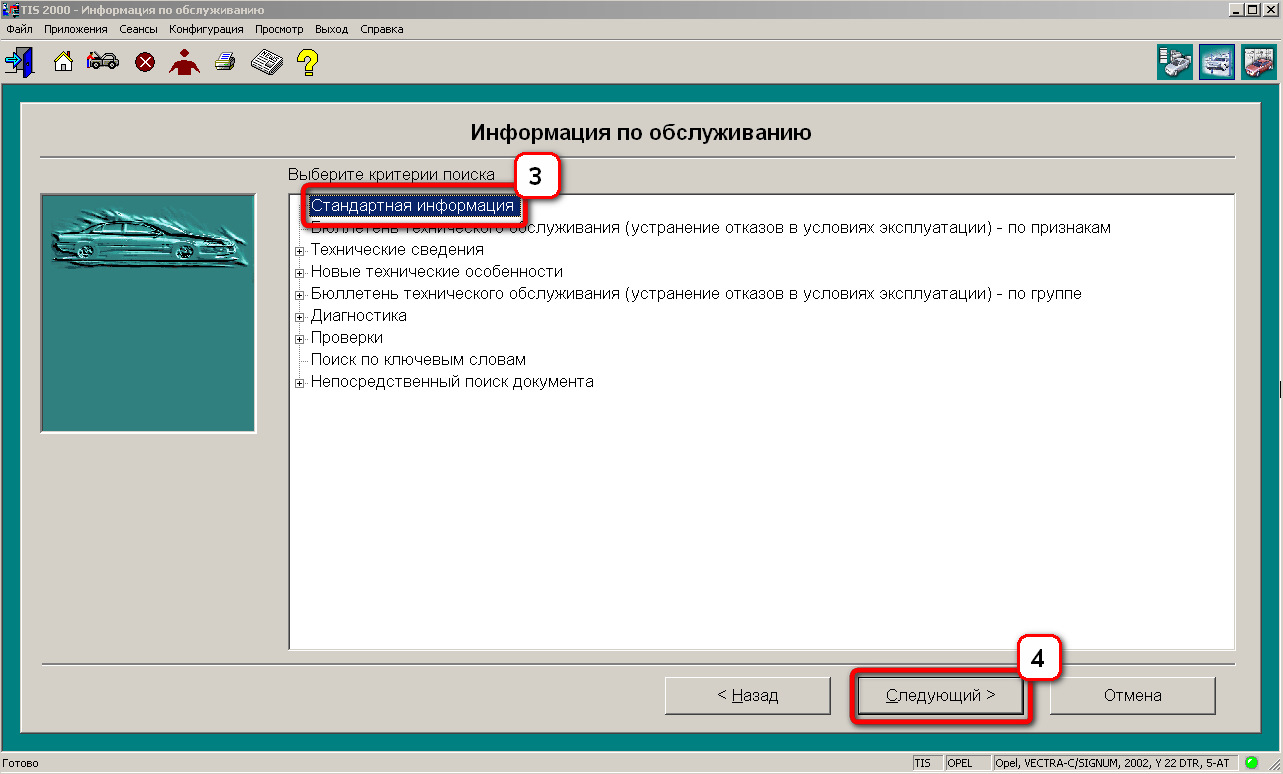Select the Диагностика label
Image resolution: width=1283 pixels, height=774 pixels.
coord(358,316)
